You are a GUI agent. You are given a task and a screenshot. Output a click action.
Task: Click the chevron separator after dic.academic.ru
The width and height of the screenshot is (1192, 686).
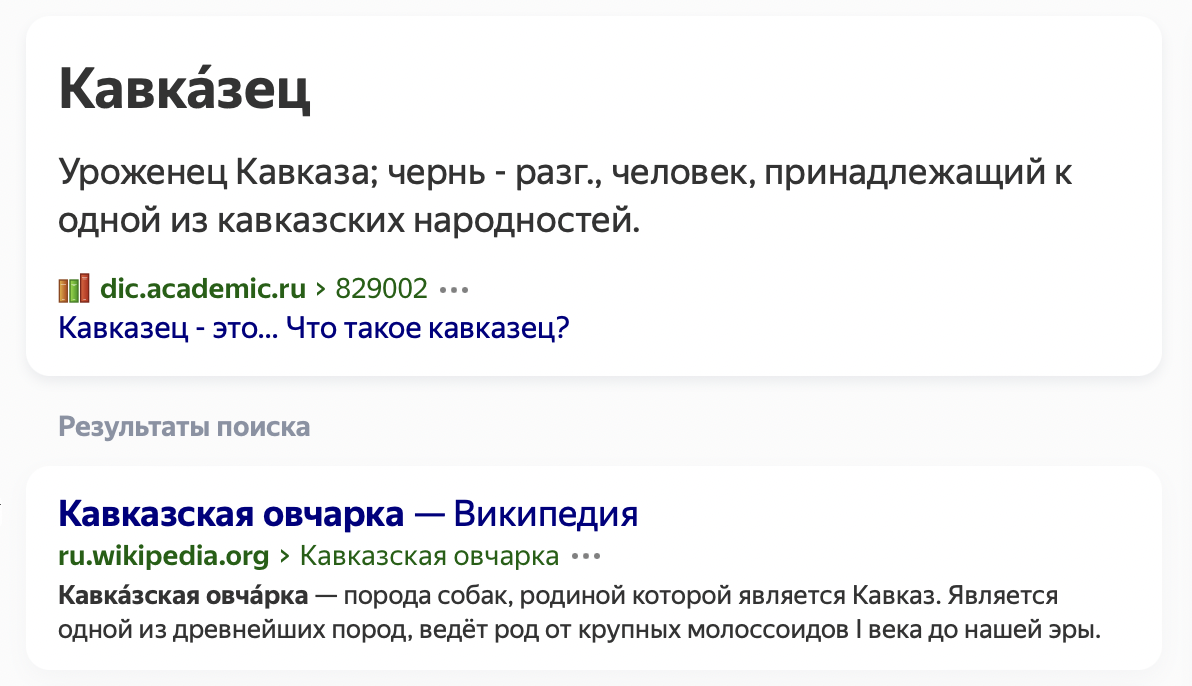tap(321, 290)
